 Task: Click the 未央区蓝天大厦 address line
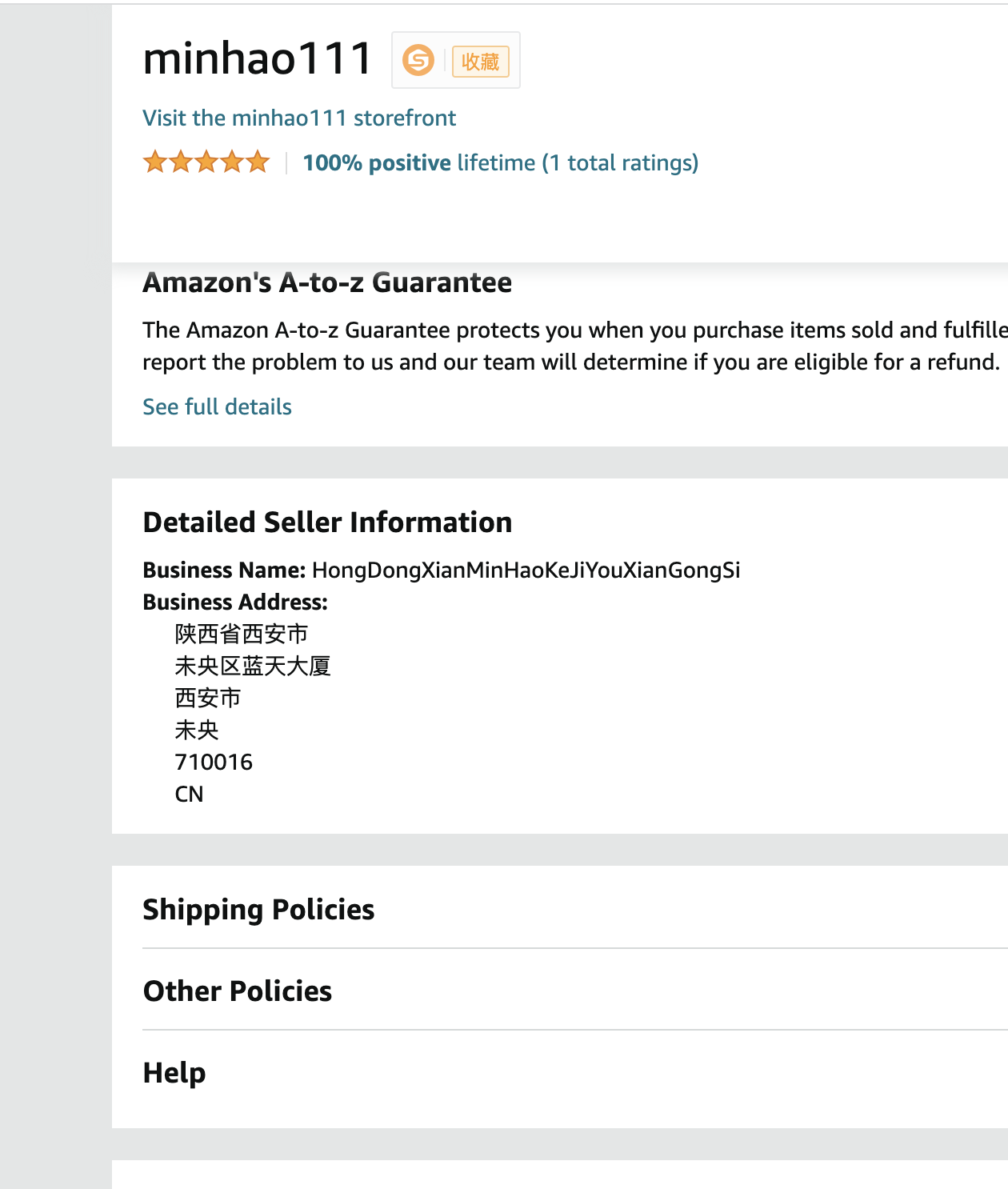coord(253,667)
